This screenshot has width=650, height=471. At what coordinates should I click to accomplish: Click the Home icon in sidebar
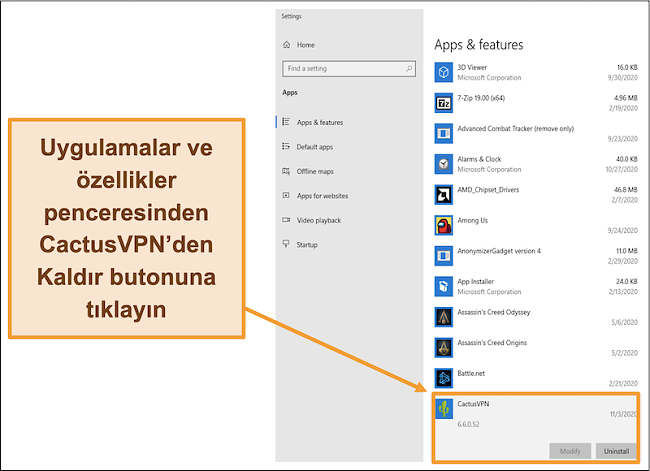point(286,45)
